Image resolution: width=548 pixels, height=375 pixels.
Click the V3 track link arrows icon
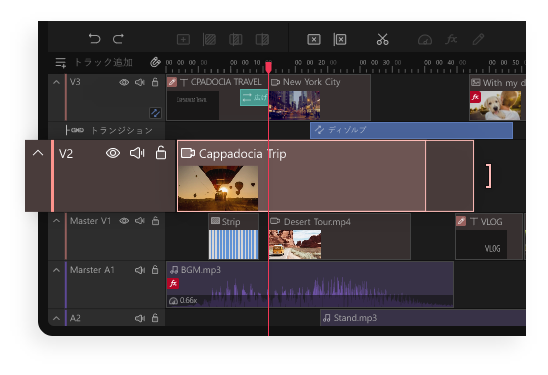point(155,113)
